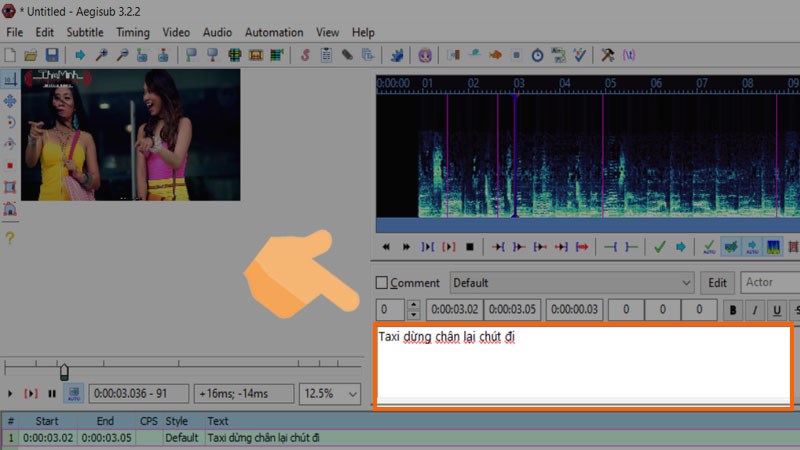This screenshot has width=800, height=450.
Task: Click the subtitle text edit box
Action: 584,364
